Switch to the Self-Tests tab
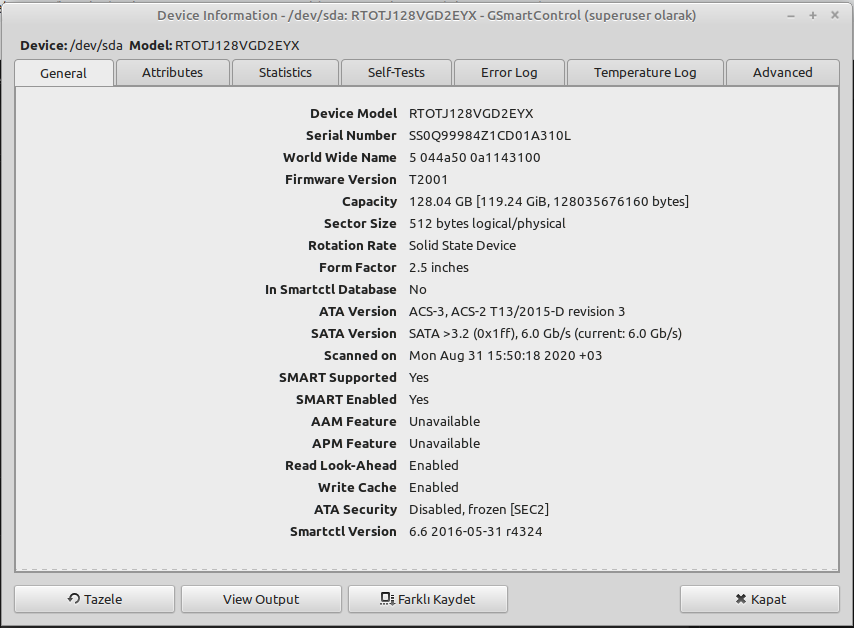The width and height of the screenshot is (854, 628). tap(396, 72)
